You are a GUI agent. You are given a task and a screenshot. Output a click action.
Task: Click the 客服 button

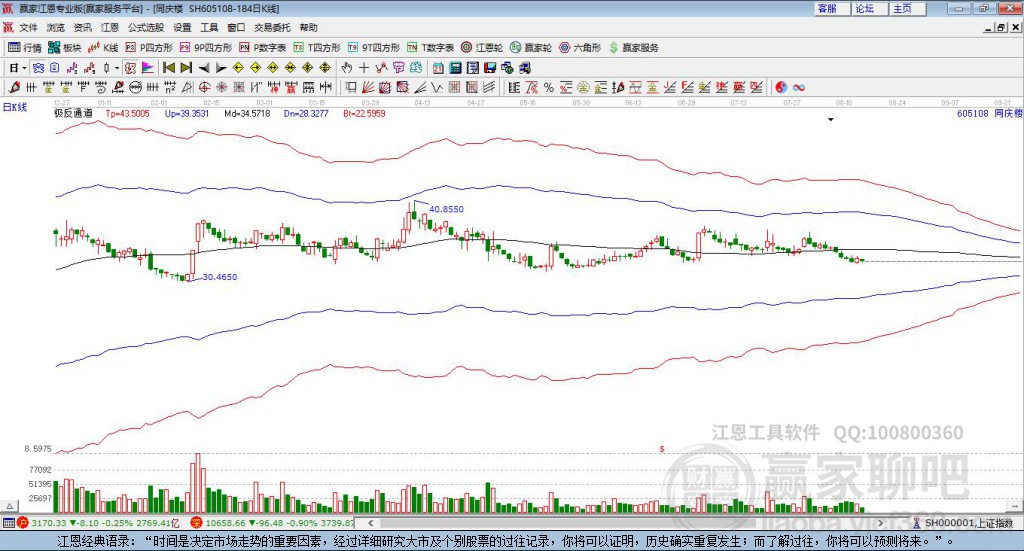point(832,8)
